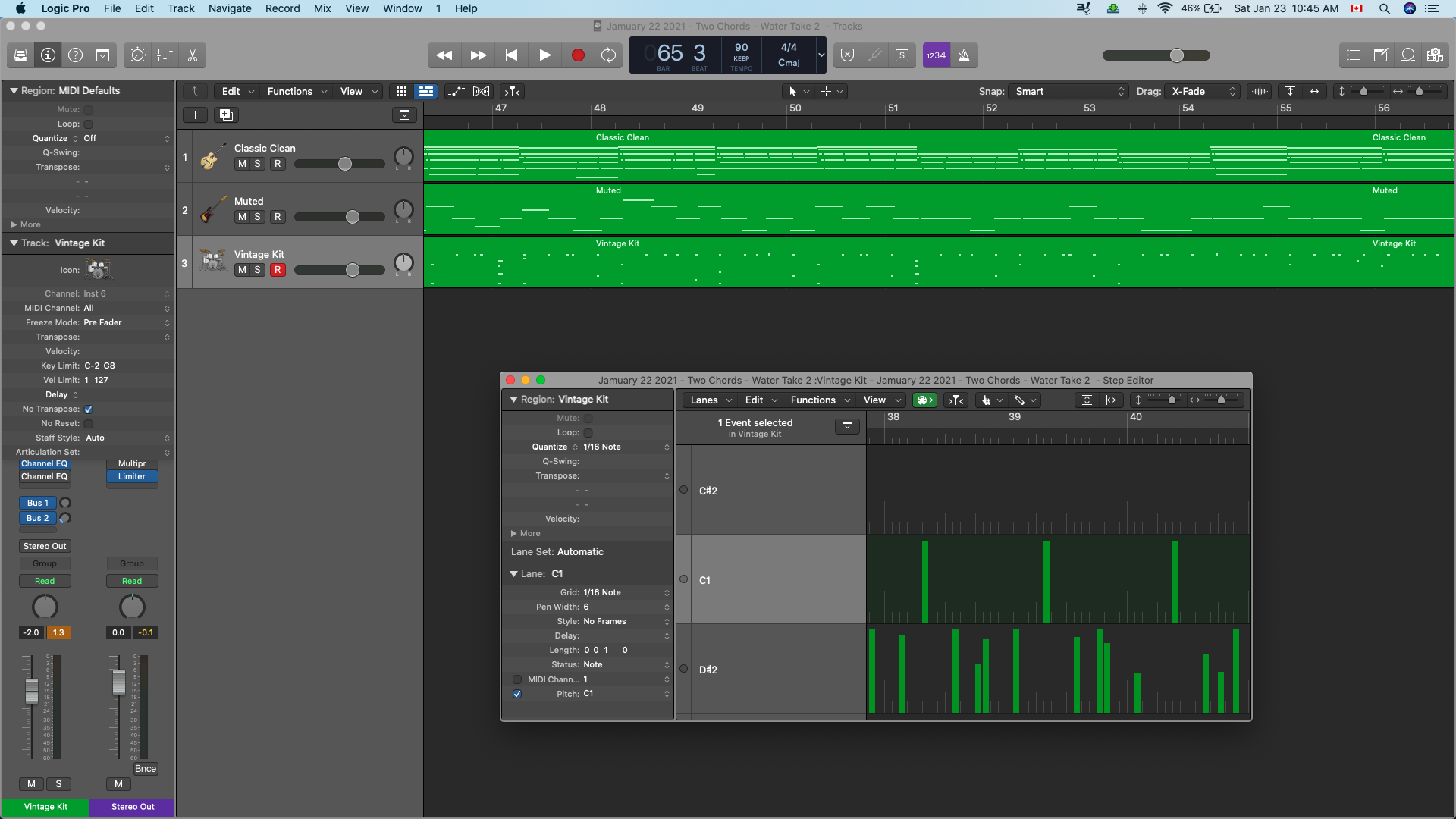1456x819 pixels.
Task: Click the Fast Forward transport button
Action: tap(478, 55)
